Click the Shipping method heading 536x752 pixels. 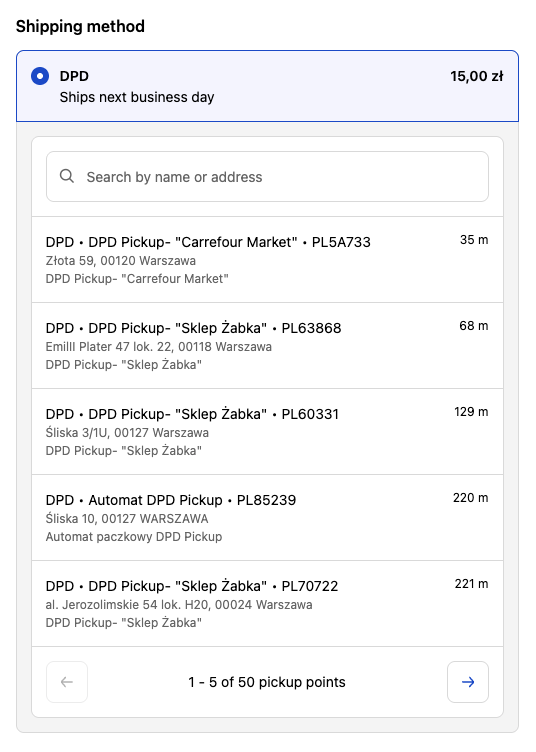pos(80,26)
